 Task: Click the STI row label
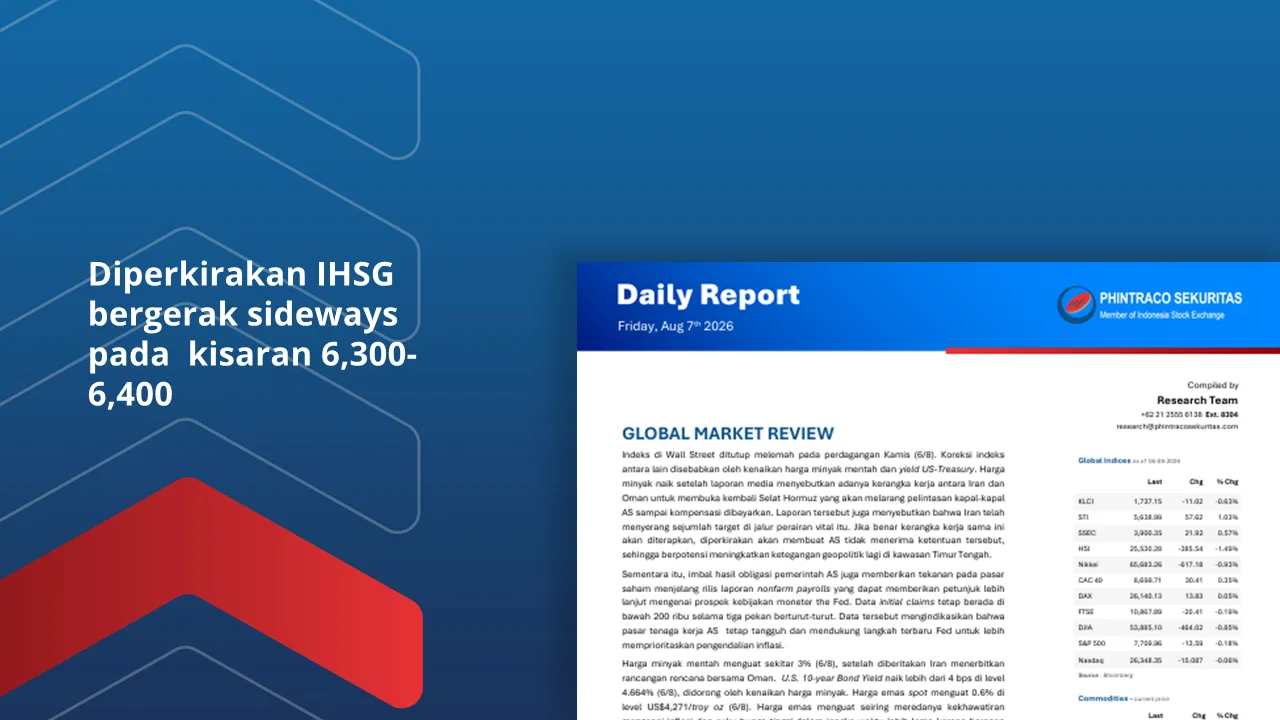(1084, 517)
